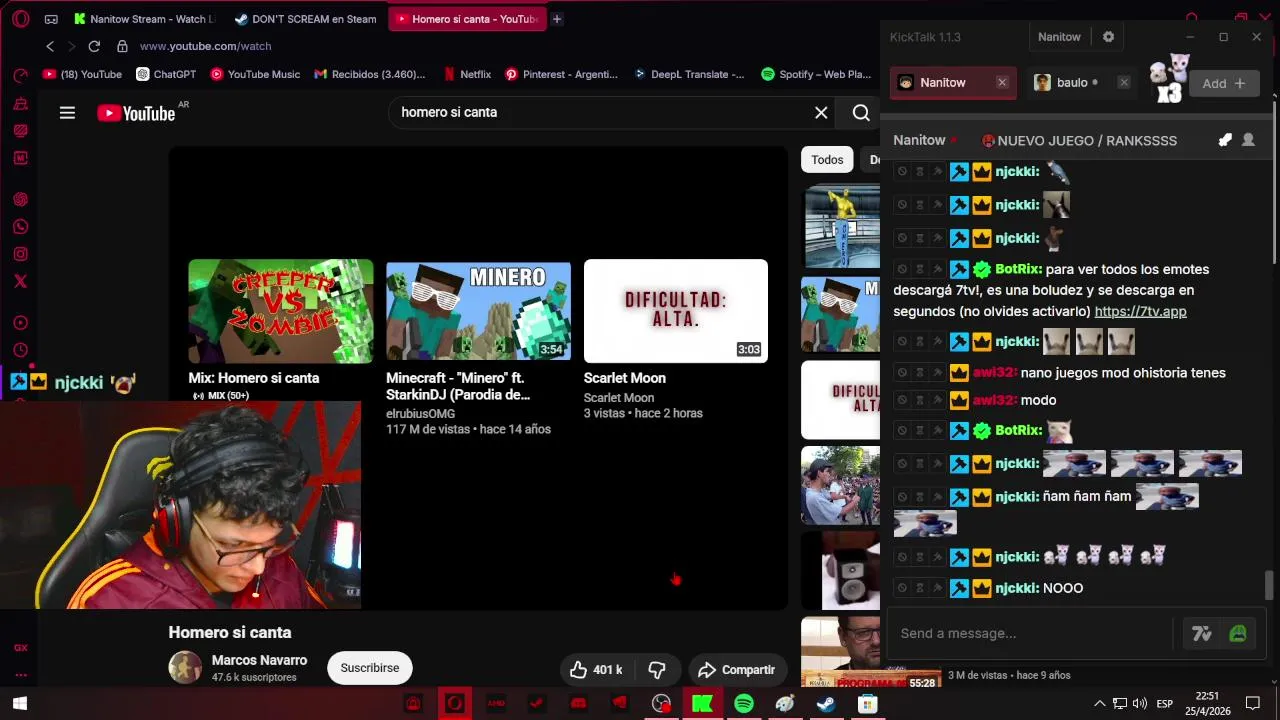Open Microsoft Store from taskbar

point(867,704)
